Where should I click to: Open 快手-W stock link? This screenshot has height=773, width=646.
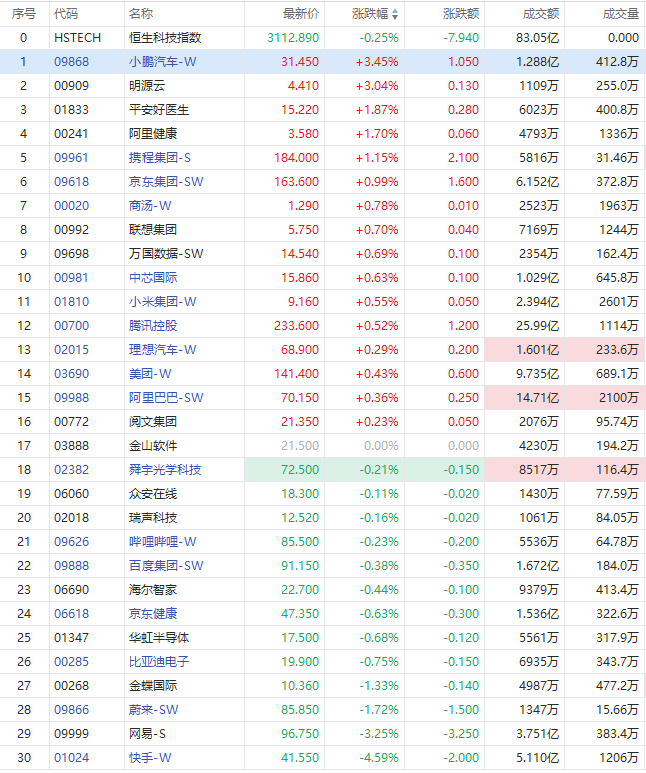click(x=150, y=758)
